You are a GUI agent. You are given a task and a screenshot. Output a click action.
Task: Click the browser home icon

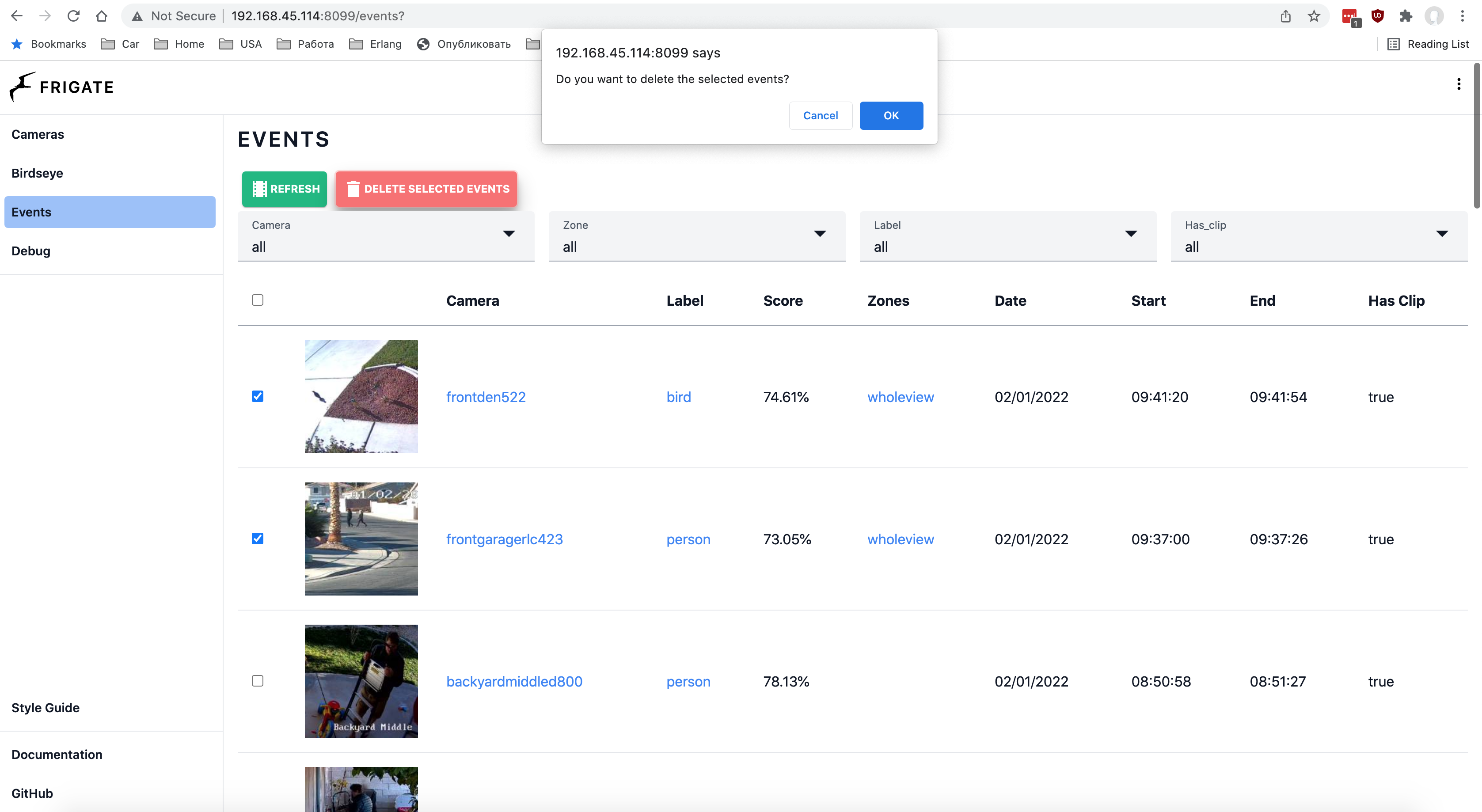click(102, 16)
